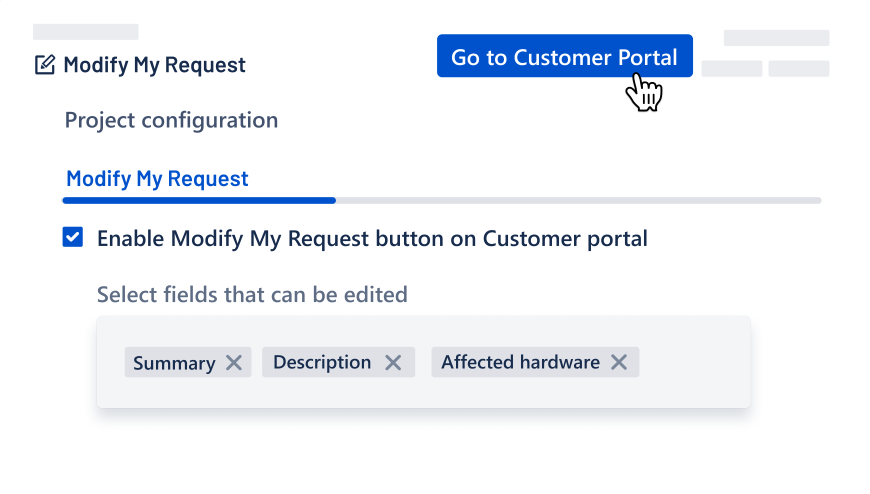Click the Select fields that can be edited label
The height and width of the screenshot is (494, 870).
(x=252, y=295)
